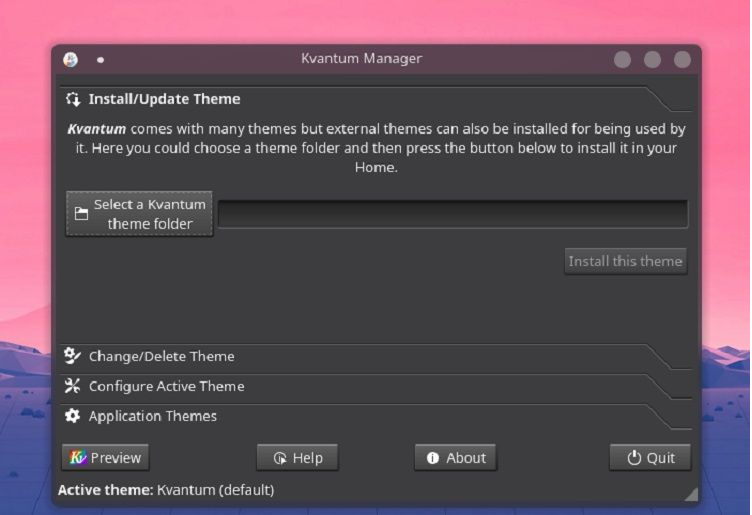Click the Change/Delete Theme brush icon
752x515 pixels.
(72, 356)
